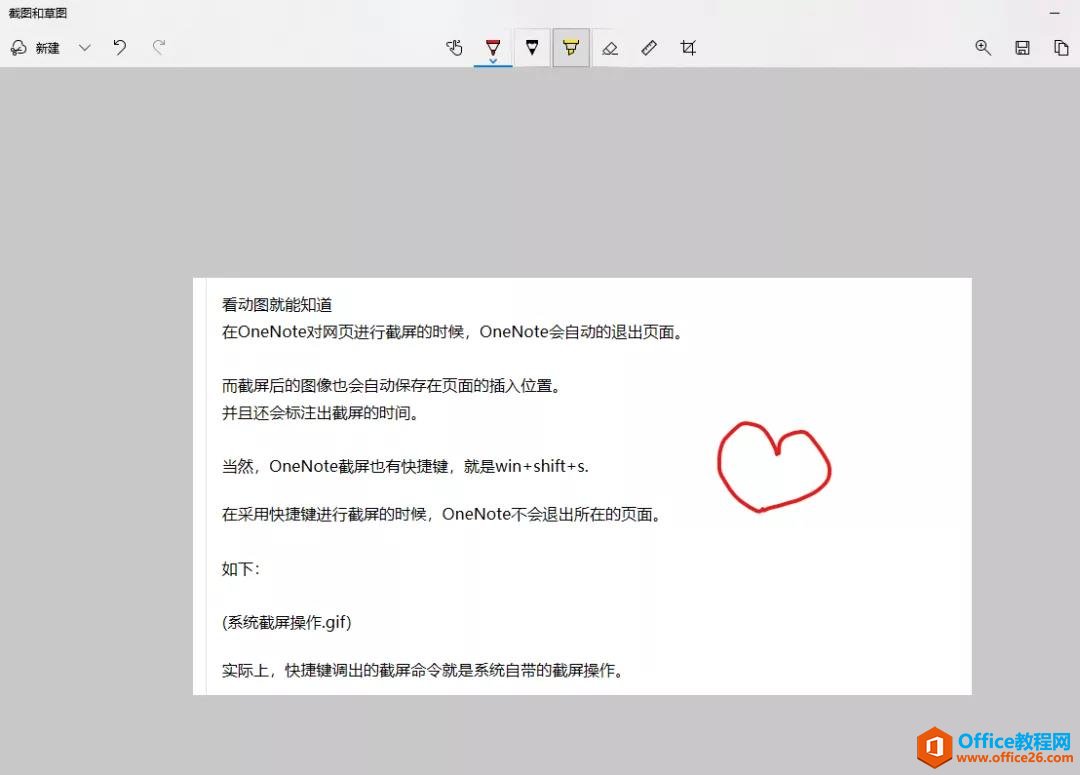Save the annotated screenshot
Image resolution: width=1080 pixels, height=775 pixels.
tap(1022, 47)
